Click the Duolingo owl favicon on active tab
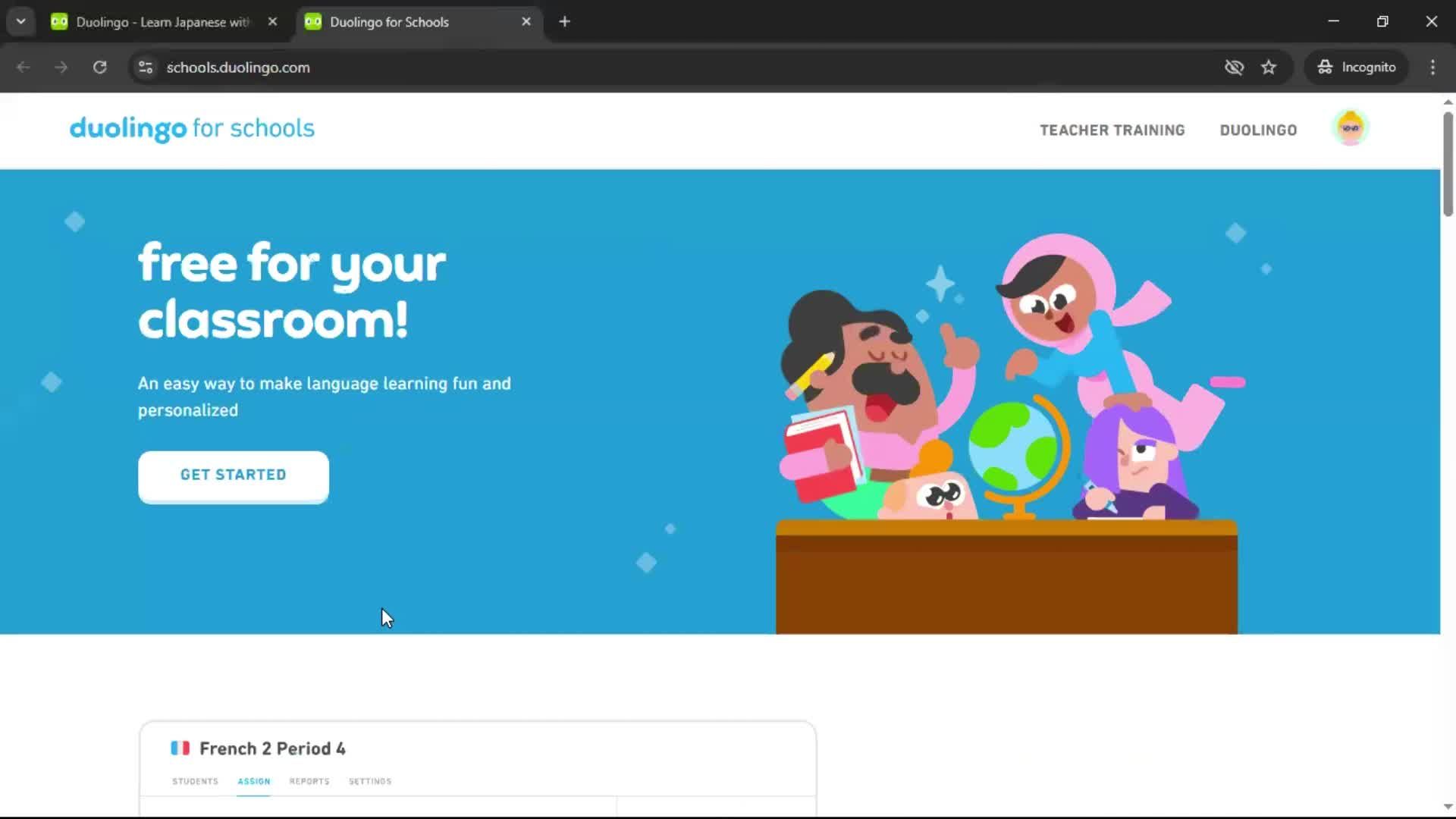The height and width of the screenshot is (819, 1456). coord(312,21)
